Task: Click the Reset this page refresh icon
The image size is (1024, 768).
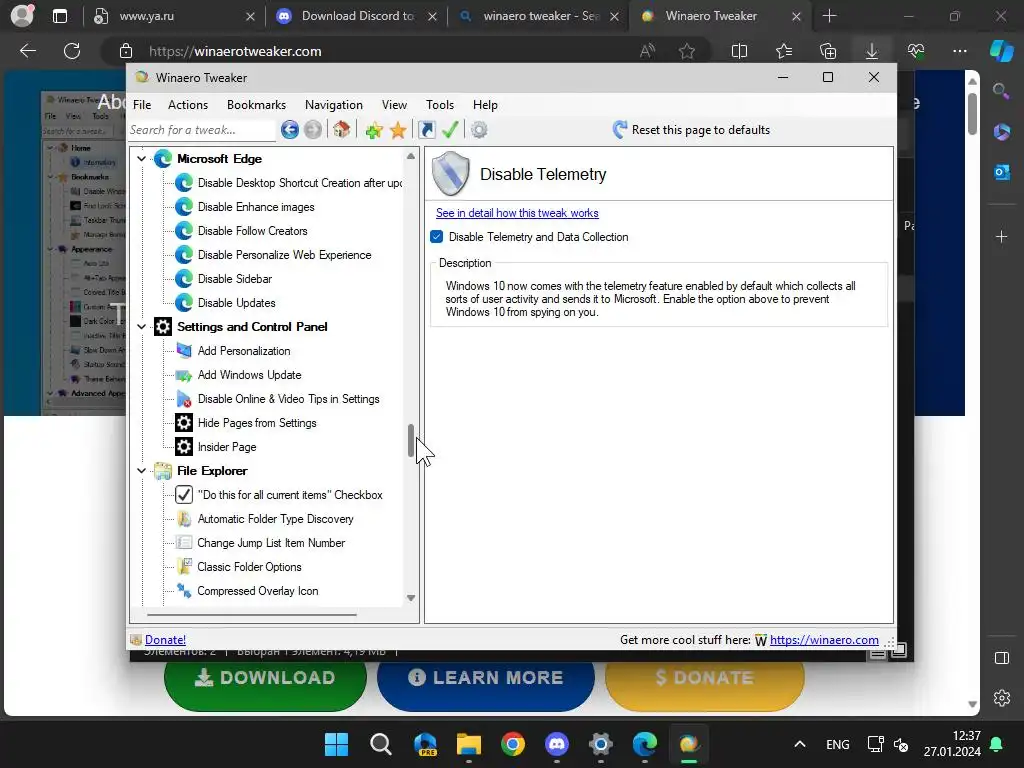Action: coord(620,130)
